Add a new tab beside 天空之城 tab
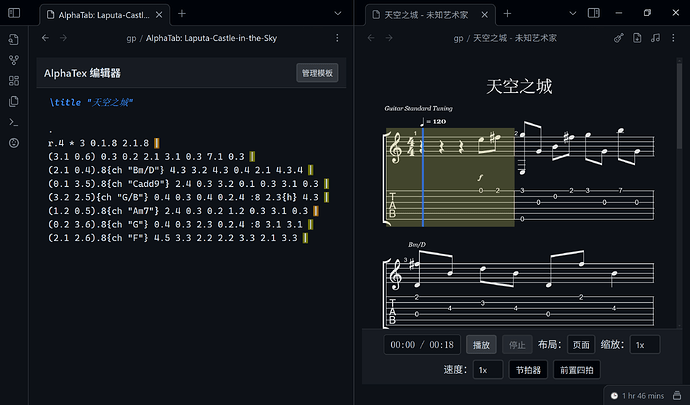This screenshot has height=405, width=690. [x=507, y=14]
